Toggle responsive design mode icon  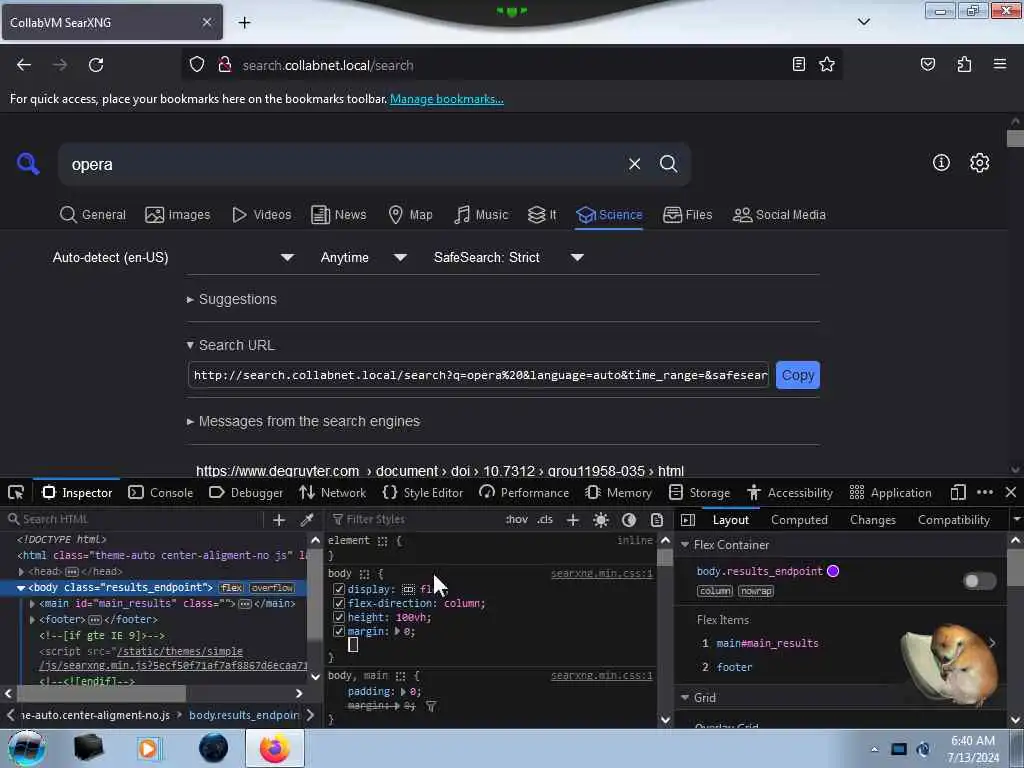[x=958, y=492]
